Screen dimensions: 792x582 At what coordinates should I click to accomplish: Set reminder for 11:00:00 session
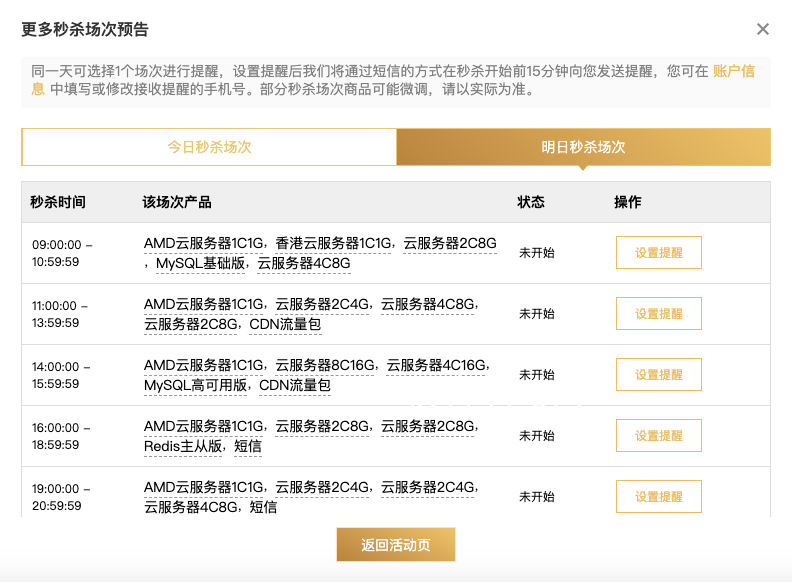(659, 314)
